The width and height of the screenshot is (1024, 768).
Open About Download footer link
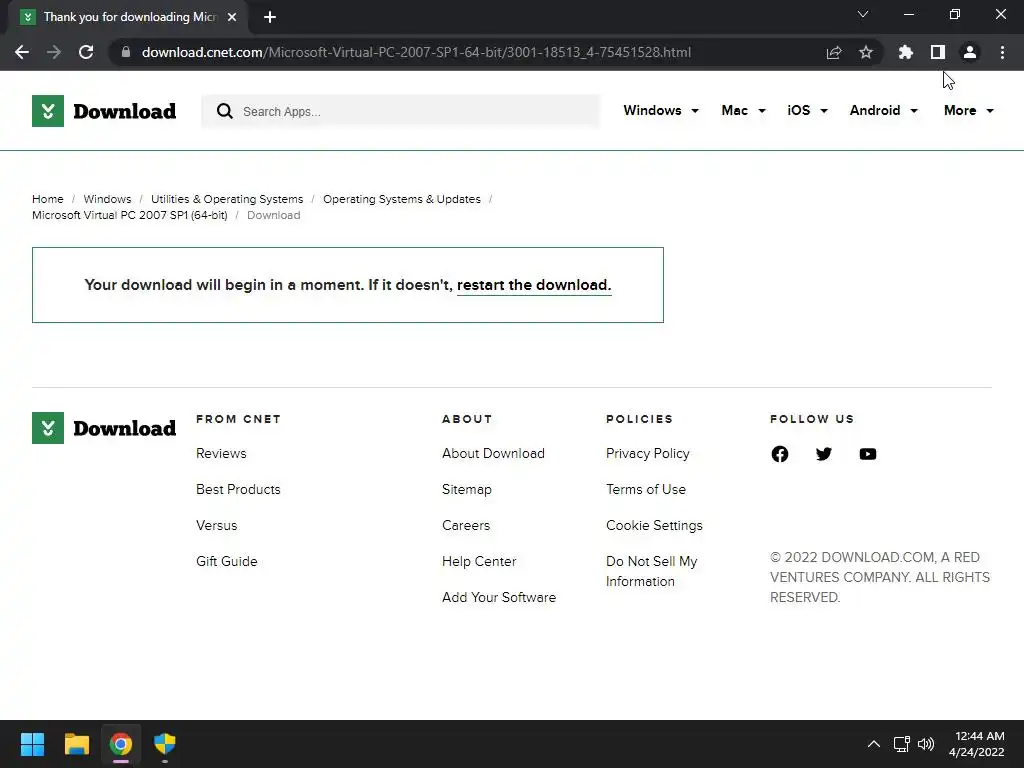tap(493, 453)
